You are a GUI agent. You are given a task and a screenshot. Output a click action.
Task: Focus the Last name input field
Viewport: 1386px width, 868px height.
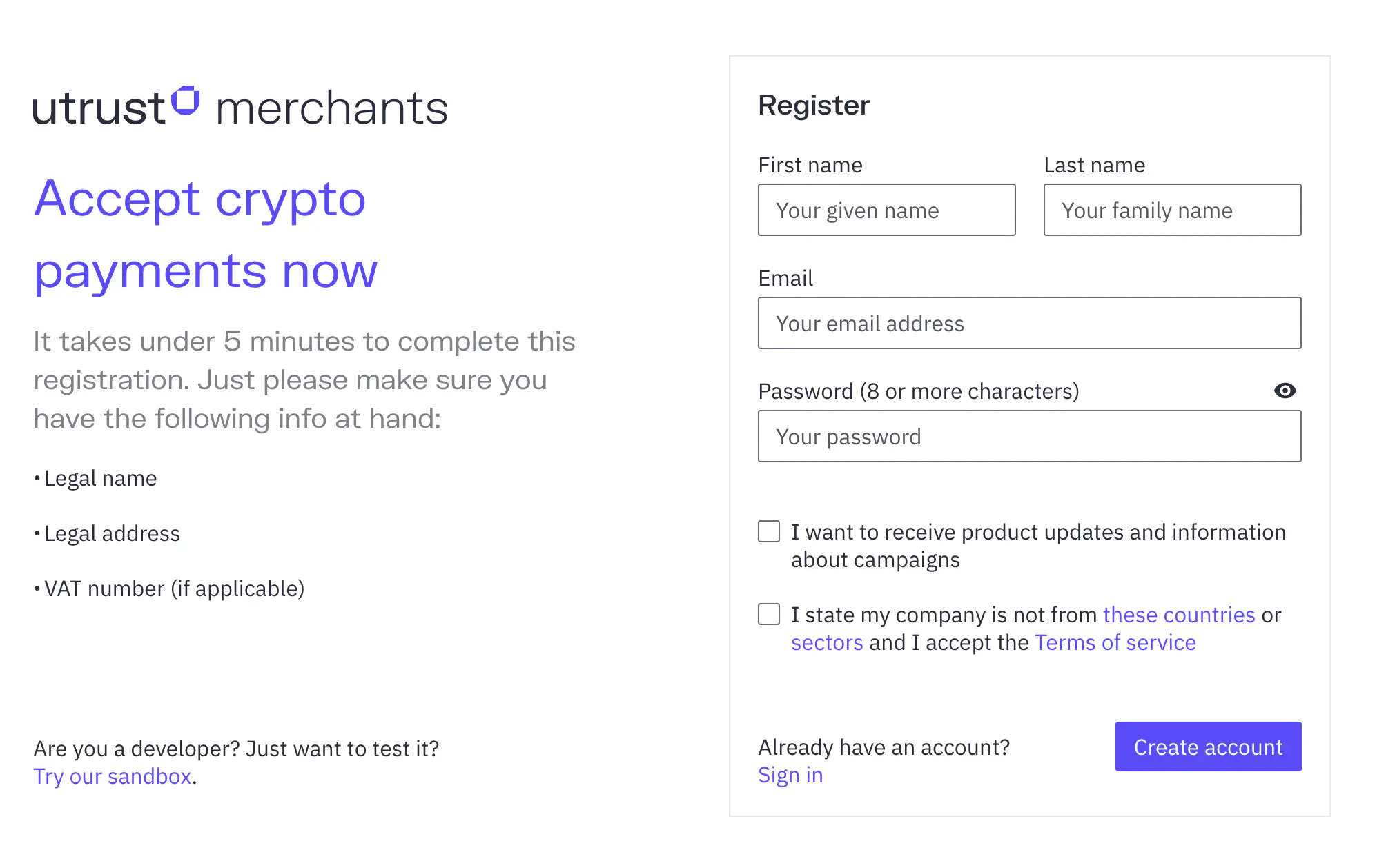(1172, 210)
